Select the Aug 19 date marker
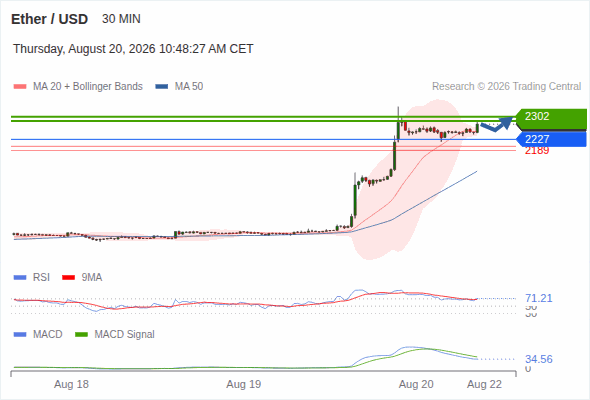The image size is (590, 400). point(243,384)
